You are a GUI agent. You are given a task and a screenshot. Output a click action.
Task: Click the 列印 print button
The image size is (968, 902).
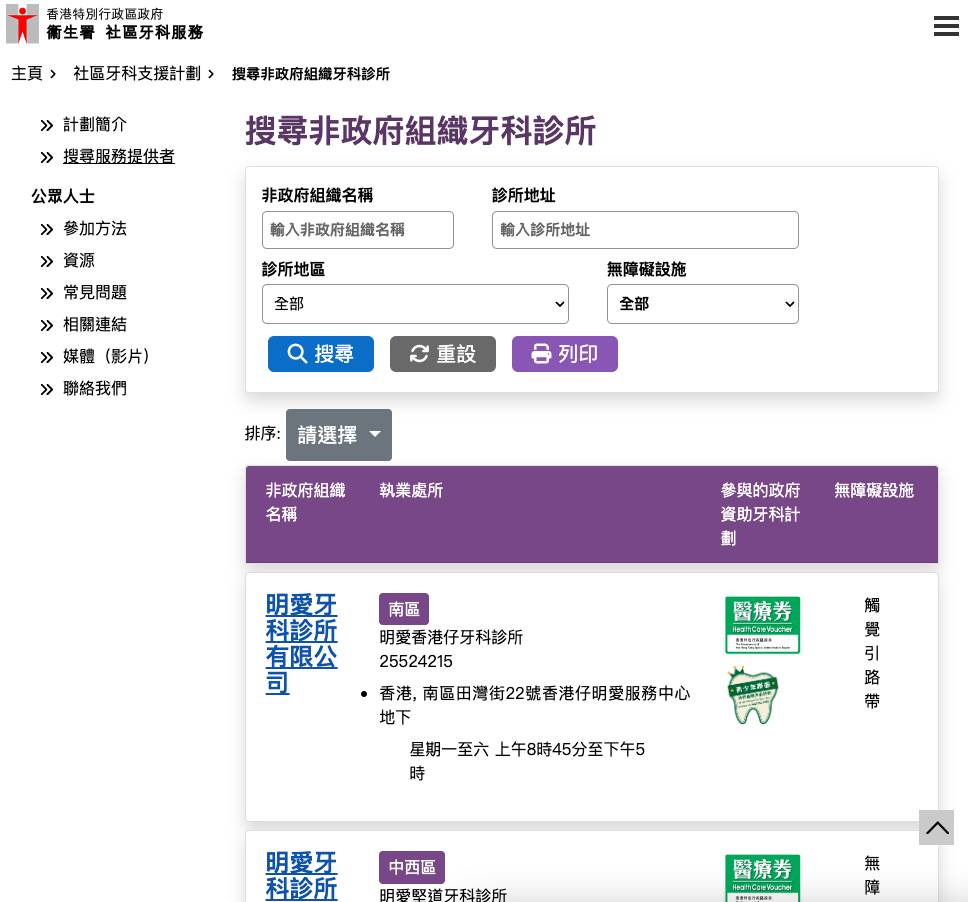564,354
